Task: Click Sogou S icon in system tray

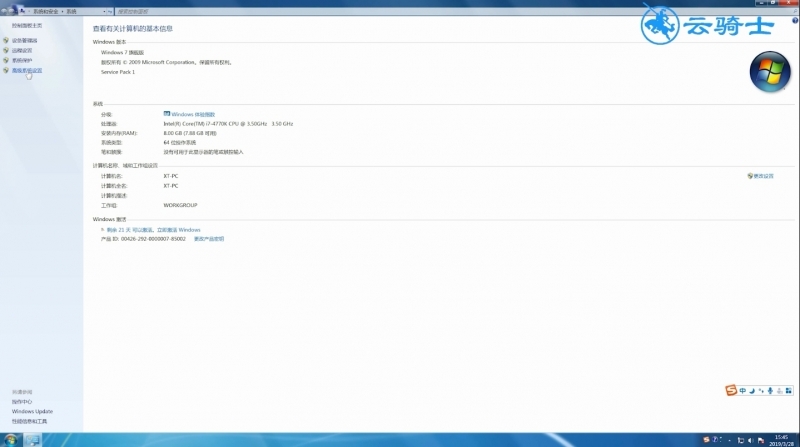Action: pyautogui.click(x=707, y=439)
